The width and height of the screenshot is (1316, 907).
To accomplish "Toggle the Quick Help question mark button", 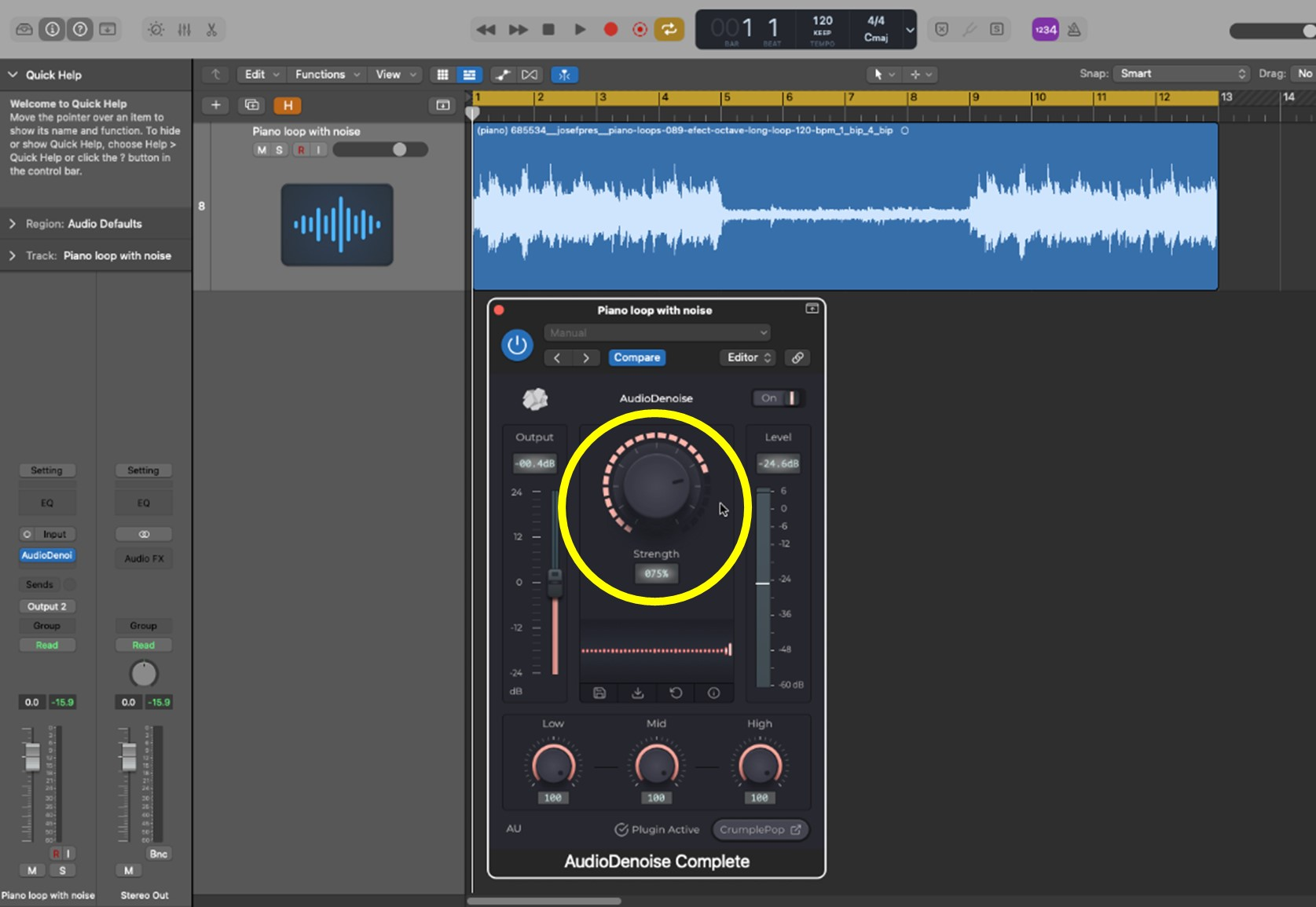I will click(80, 30).
